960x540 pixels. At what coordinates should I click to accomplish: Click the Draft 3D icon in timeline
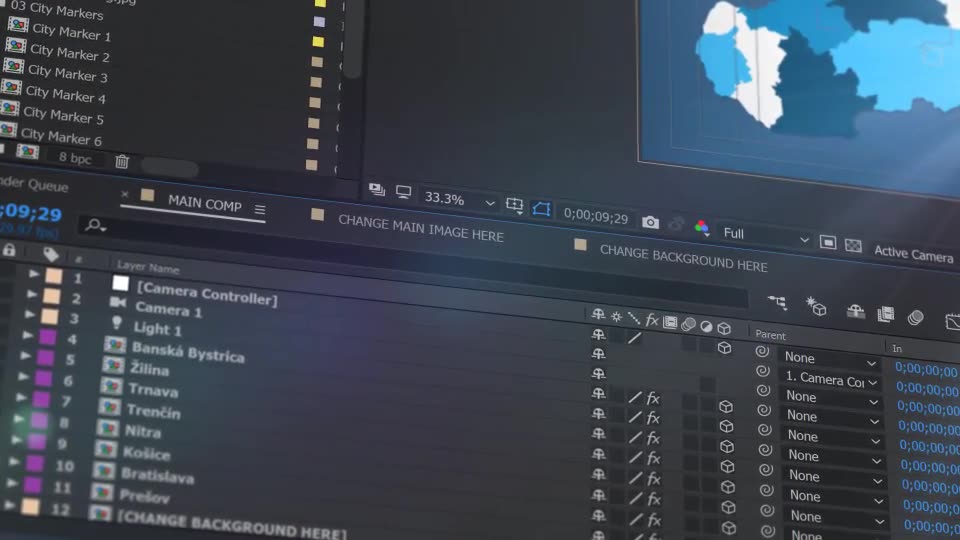tap(816, 307)
